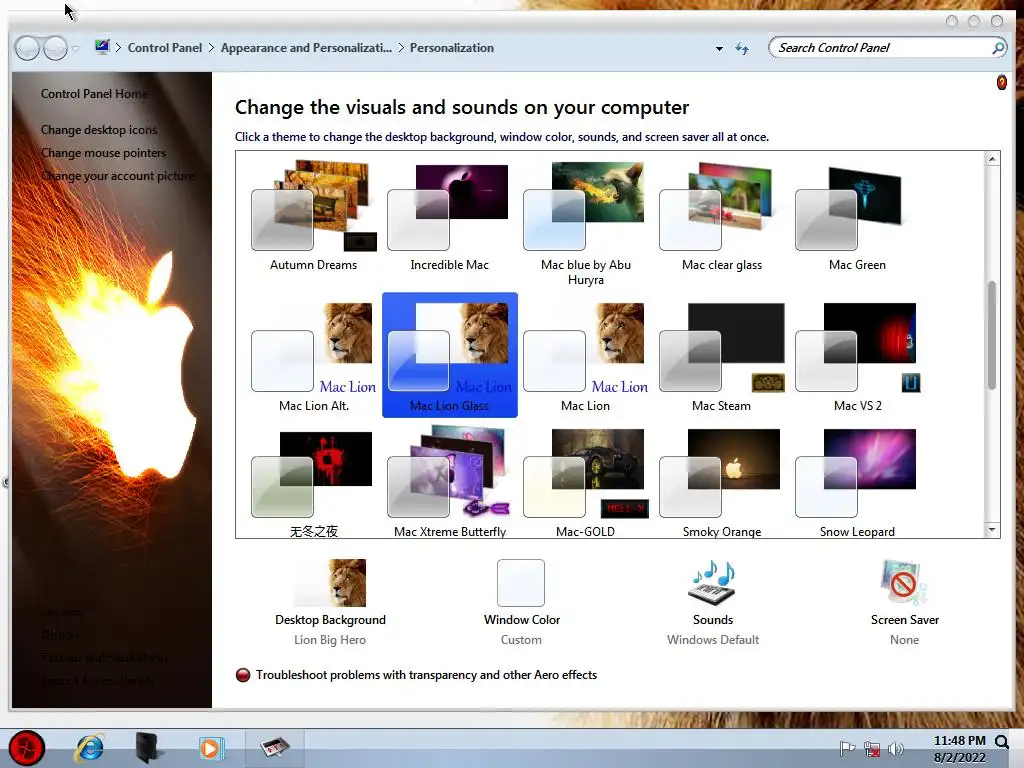Image resolution: width=1024 pixels, height=768 pixels.
Task: Open the help icon at top right
Action: coord(1001,82)
